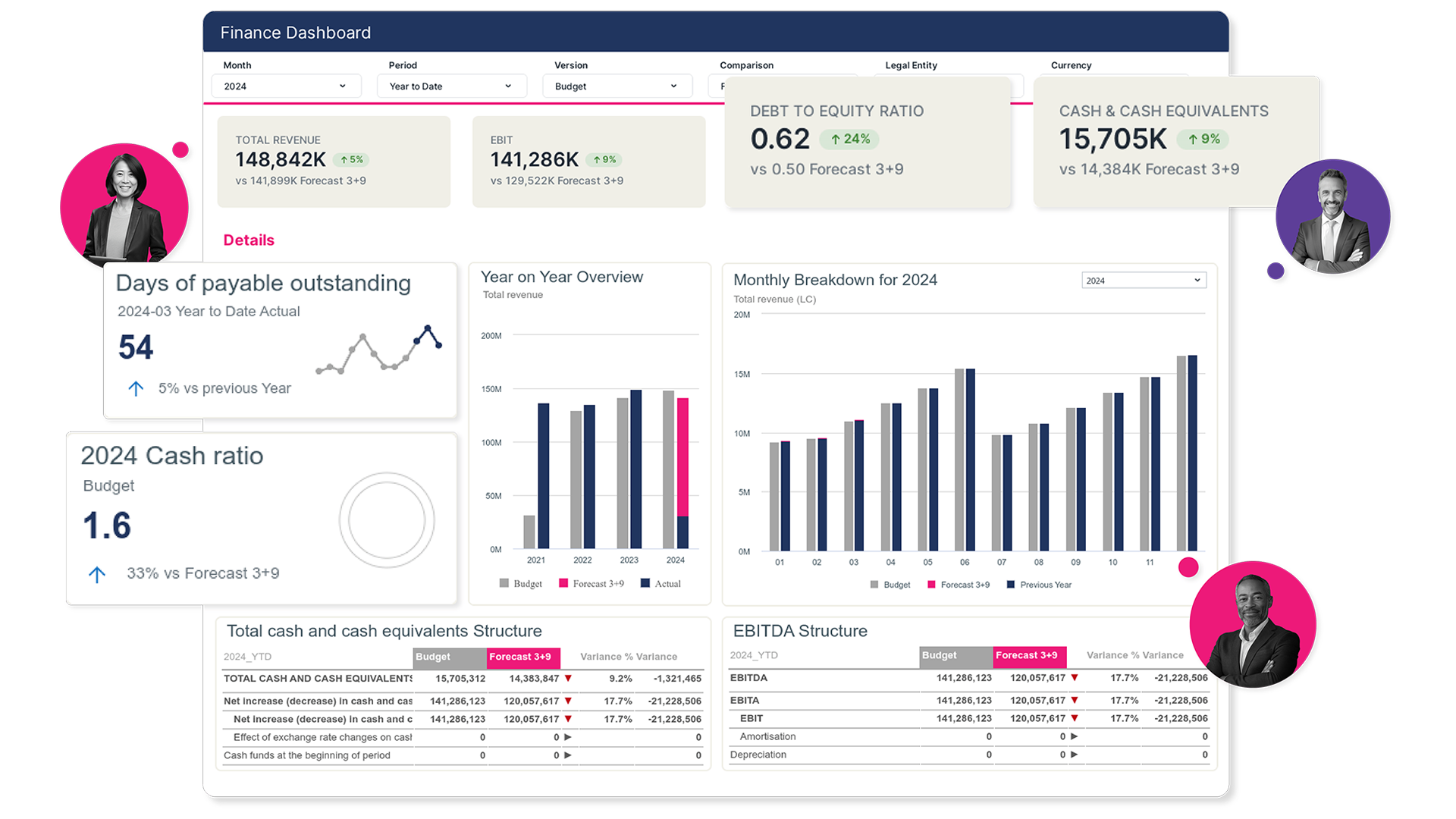The image size is (1456, 819).
Task: Open the Monthly Breakdown 2024 year selector
Action: 1143,281
